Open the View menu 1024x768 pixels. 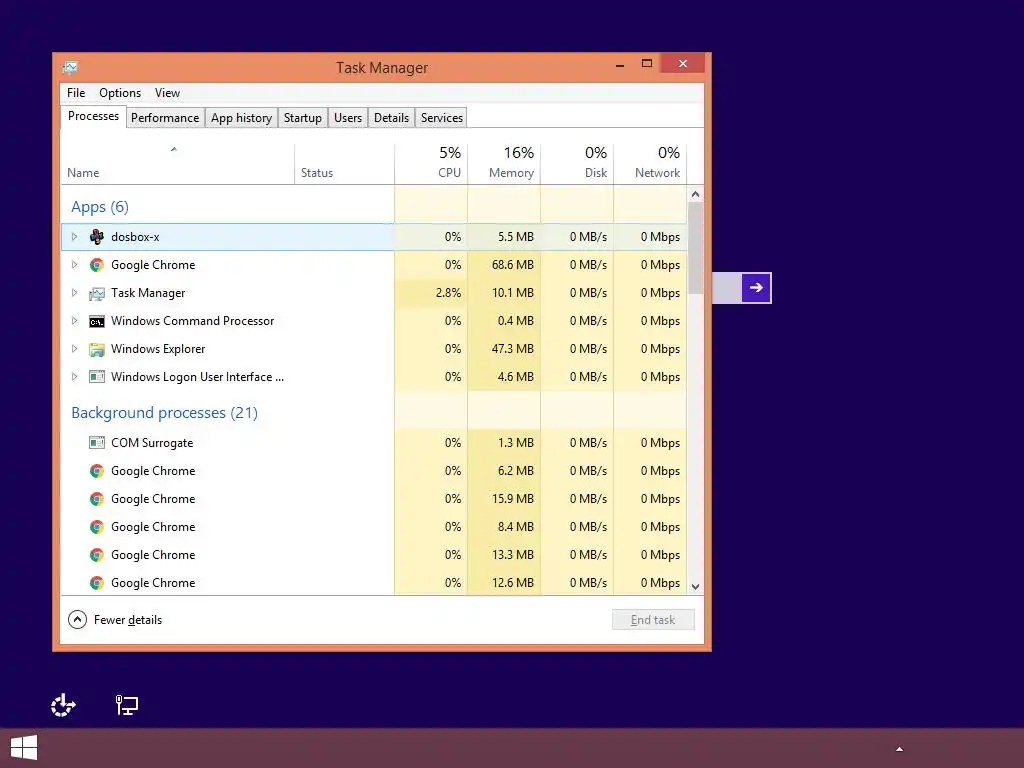(x=167, y=93)
